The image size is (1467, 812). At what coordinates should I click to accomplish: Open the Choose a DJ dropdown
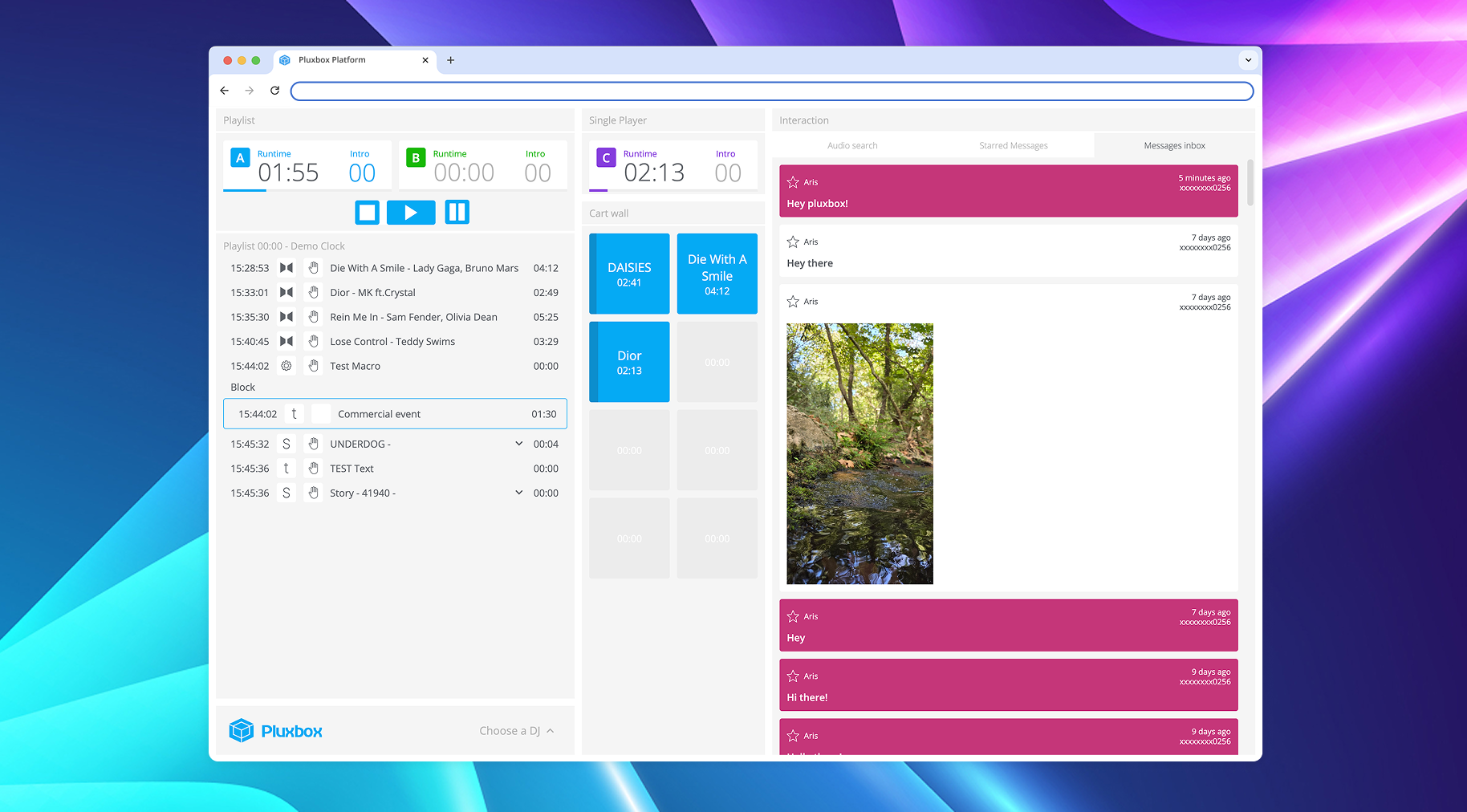(x=516, y=731)
